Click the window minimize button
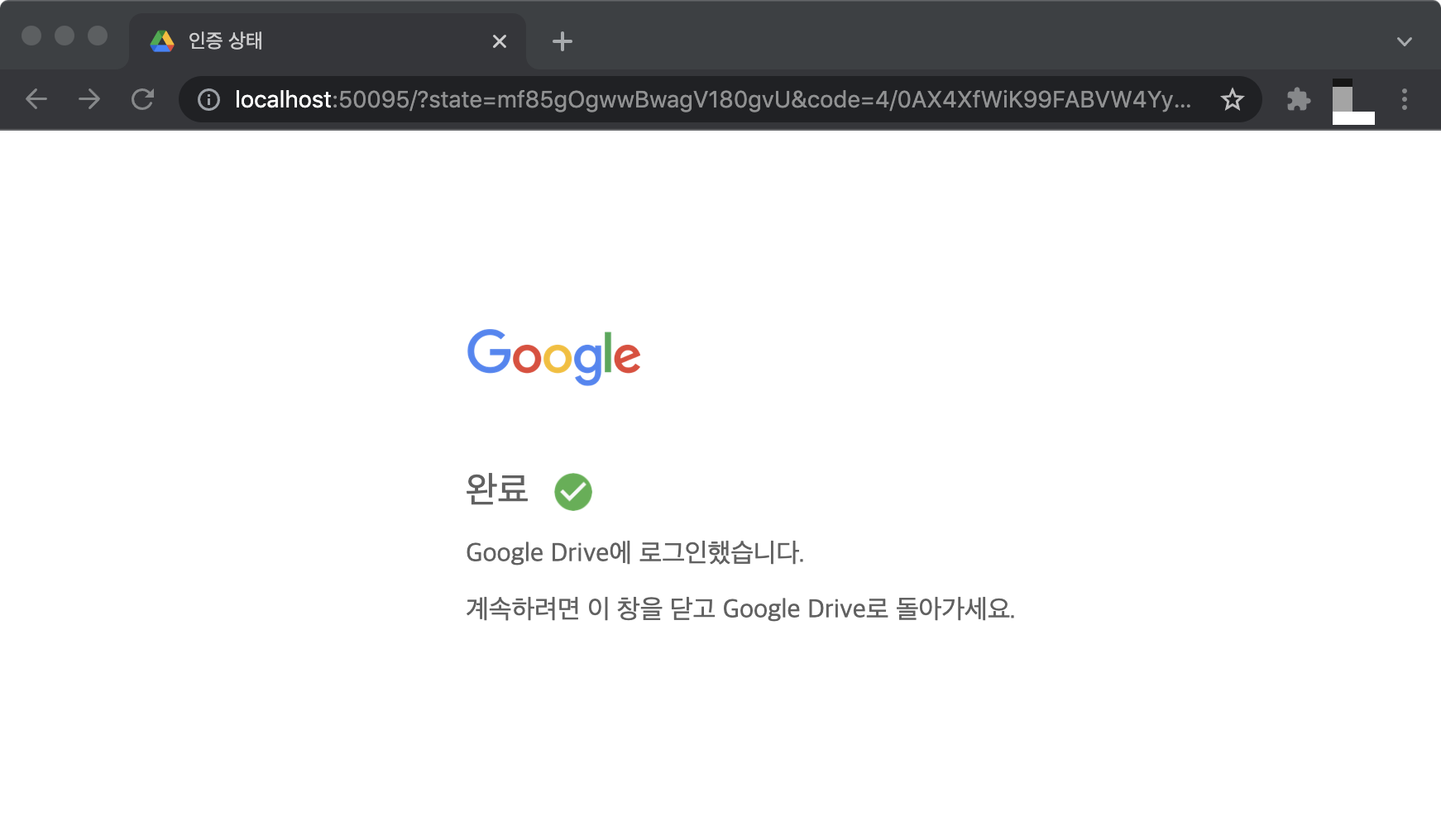The height and width of the screenshot is (840, 1441). (65, 36)
